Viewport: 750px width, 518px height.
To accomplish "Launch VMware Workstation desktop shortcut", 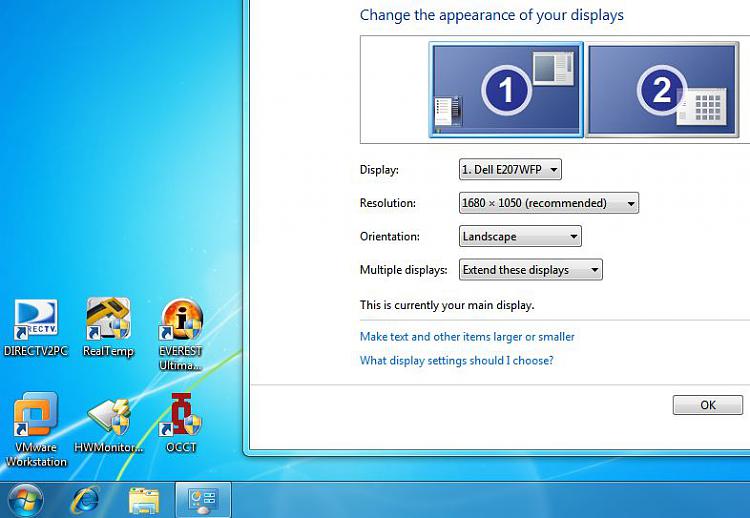I will coord(36,430).
